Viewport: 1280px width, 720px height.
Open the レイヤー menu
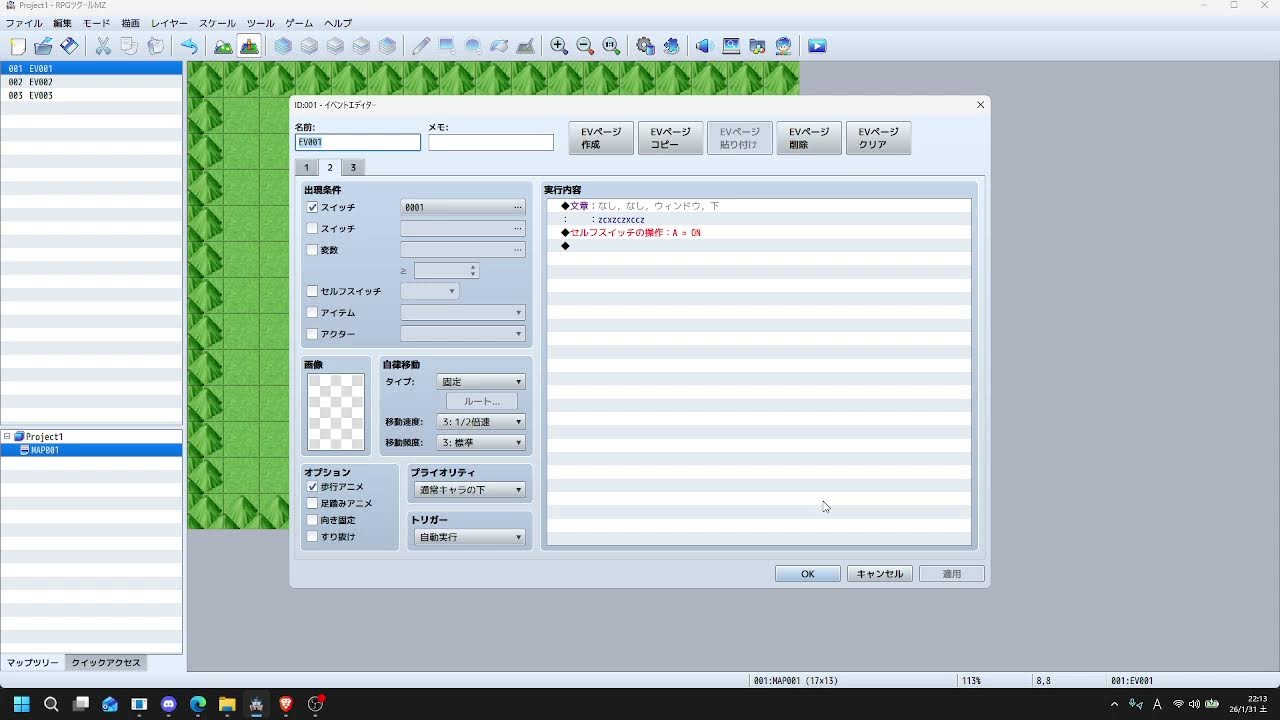tap(169, 23)
